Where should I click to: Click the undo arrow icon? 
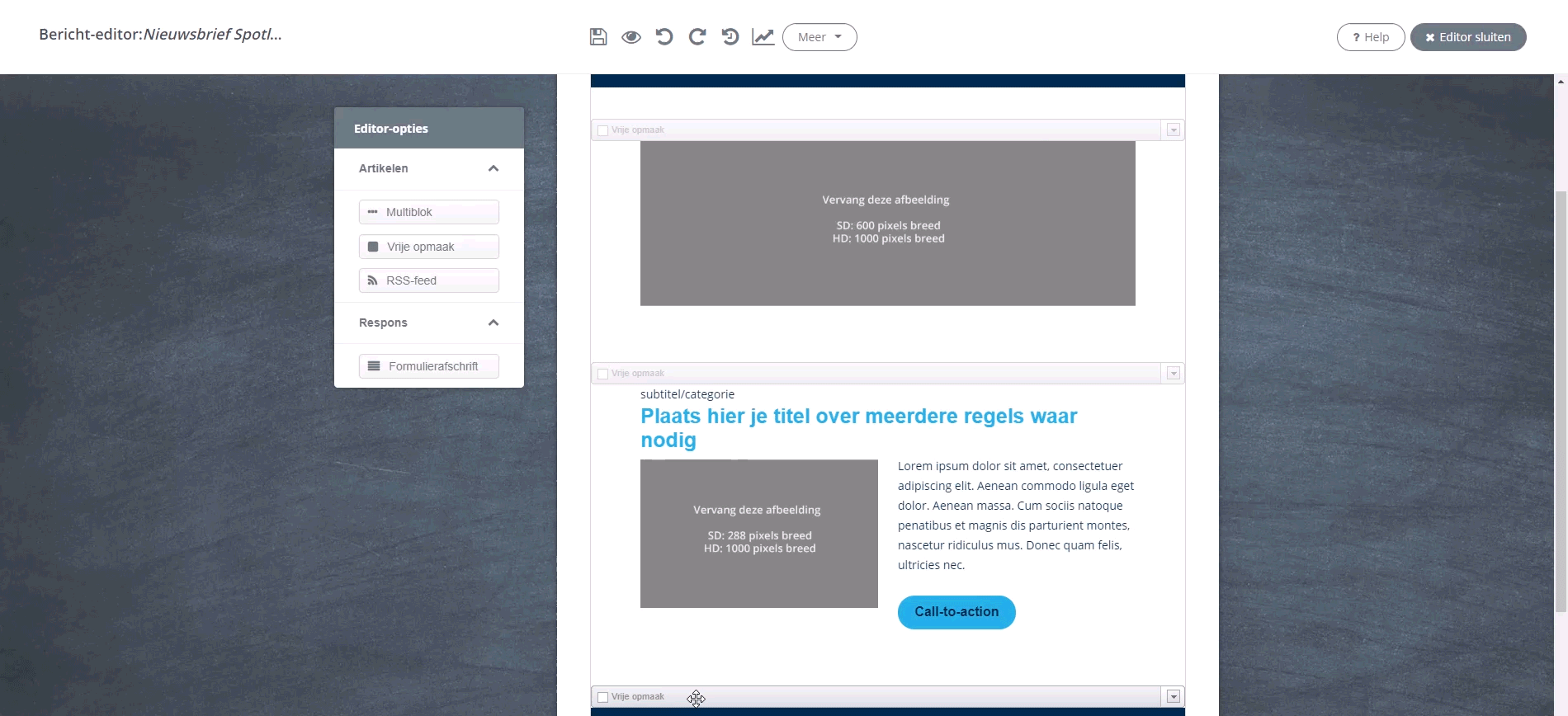[x=664, y=37]
